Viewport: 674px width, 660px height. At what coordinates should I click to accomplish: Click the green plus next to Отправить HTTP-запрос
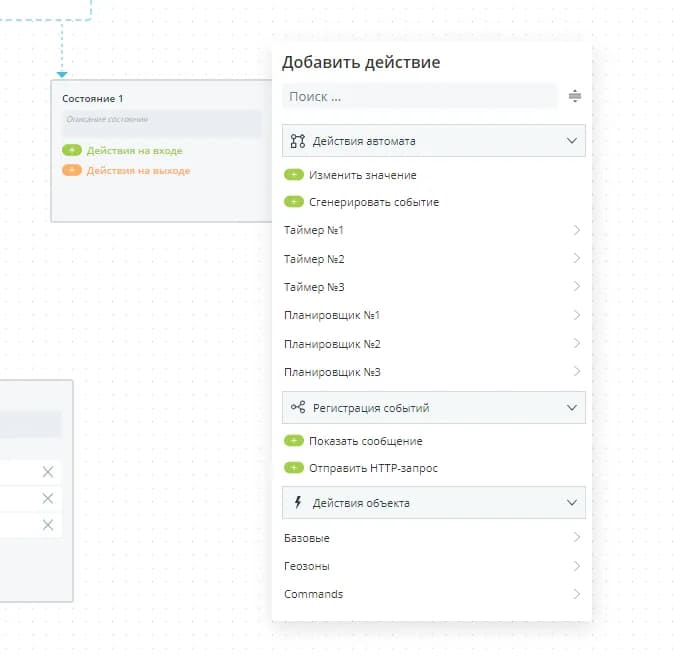click(x=294, y=468)
